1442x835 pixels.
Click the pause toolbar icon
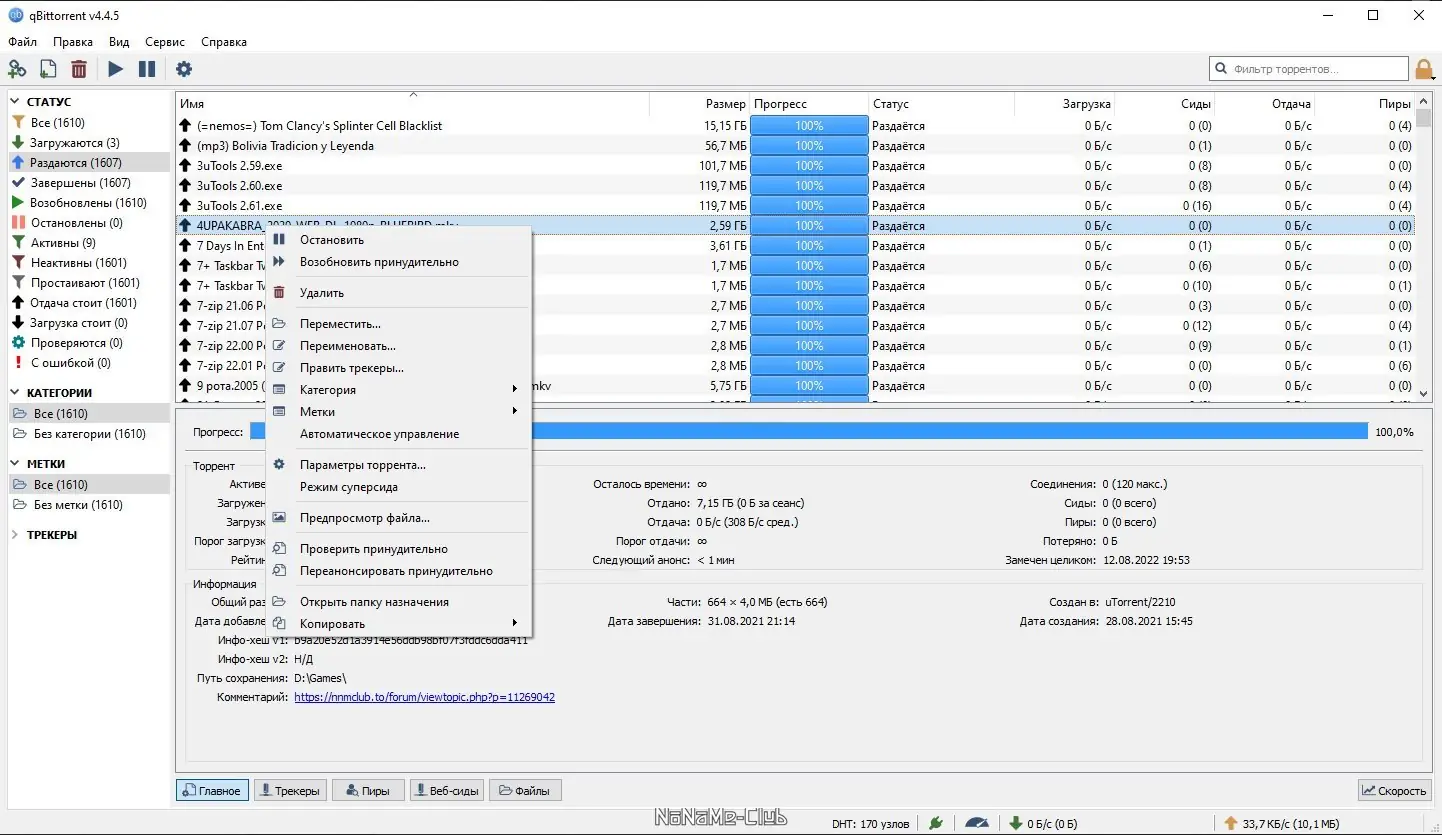point(147,69)
